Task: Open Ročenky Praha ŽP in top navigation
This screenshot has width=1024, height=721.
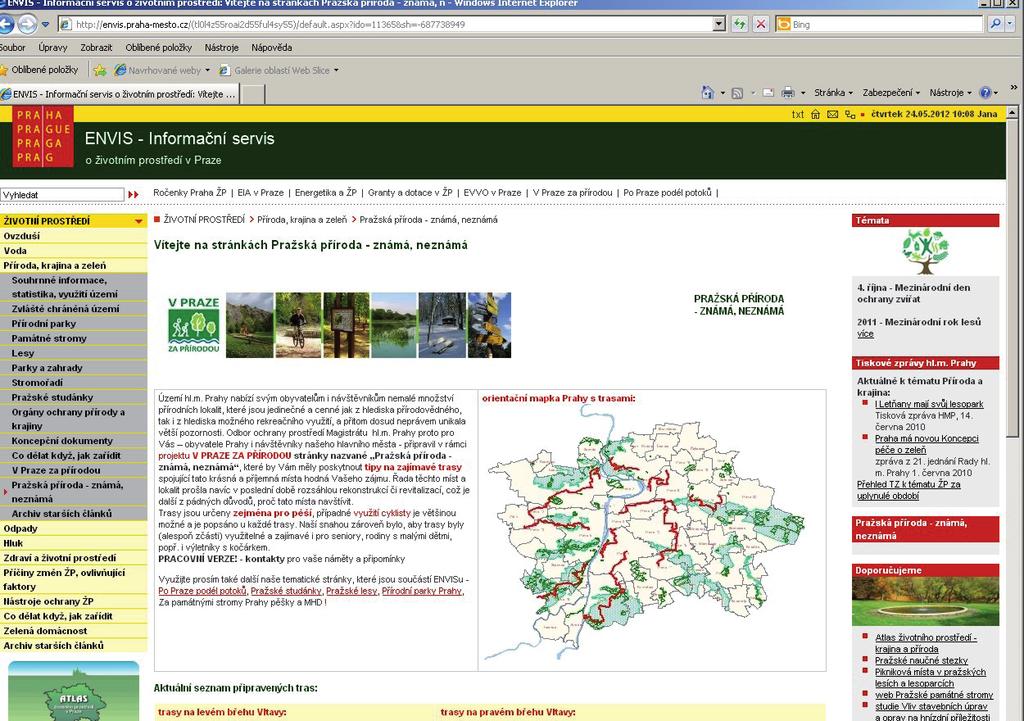Action: (x=189, y=193)
